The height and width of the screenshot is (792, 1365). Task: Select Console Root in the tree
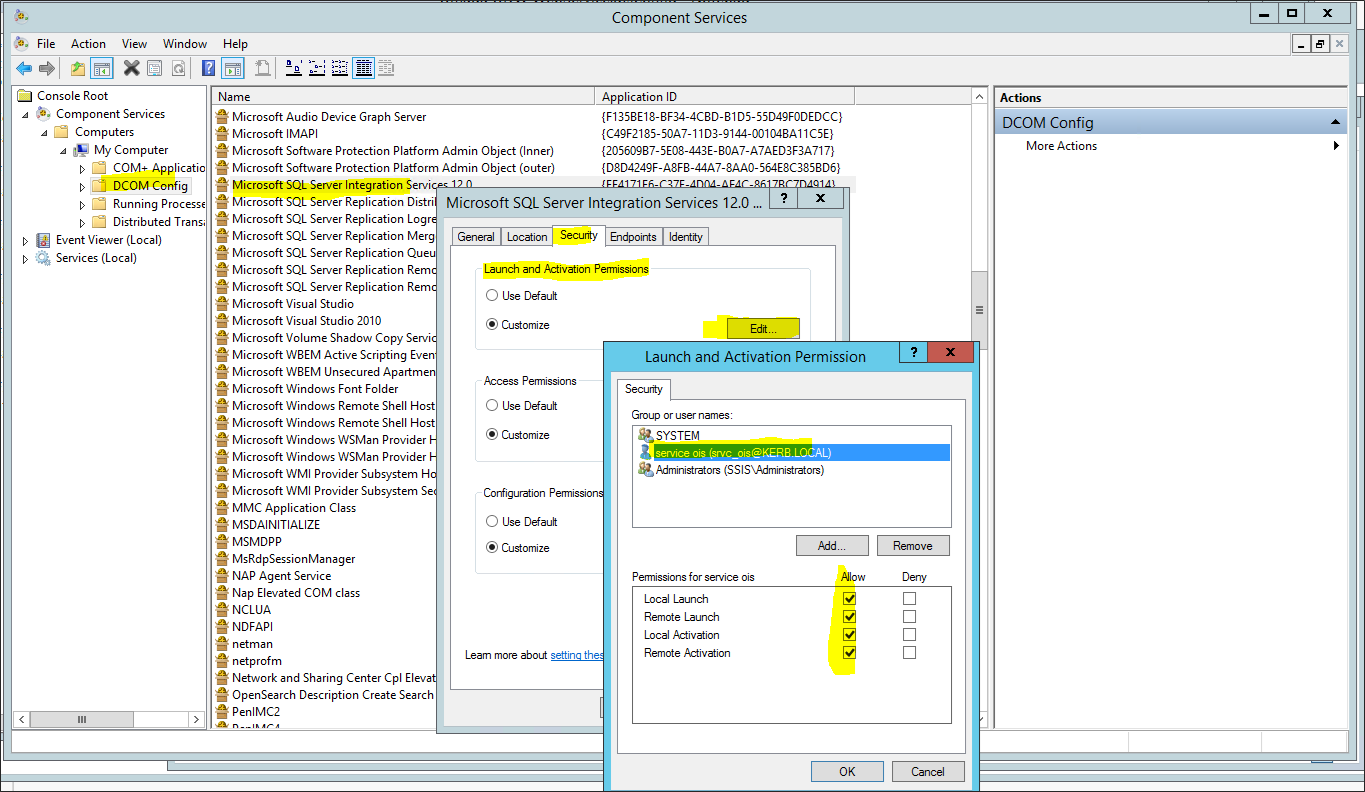click(72, 96)
